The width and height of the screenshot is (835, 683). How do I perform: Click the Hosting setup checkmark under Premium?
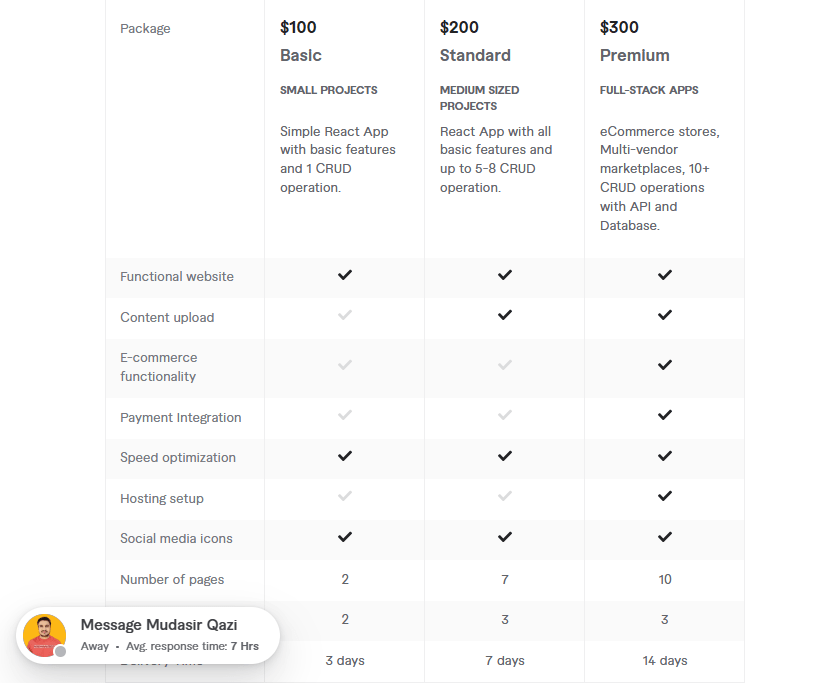(664, 498)
